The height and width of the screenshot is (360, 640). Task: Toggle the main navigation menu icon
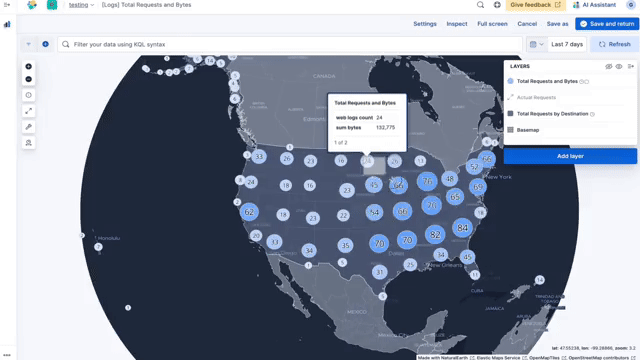[7, 5]
